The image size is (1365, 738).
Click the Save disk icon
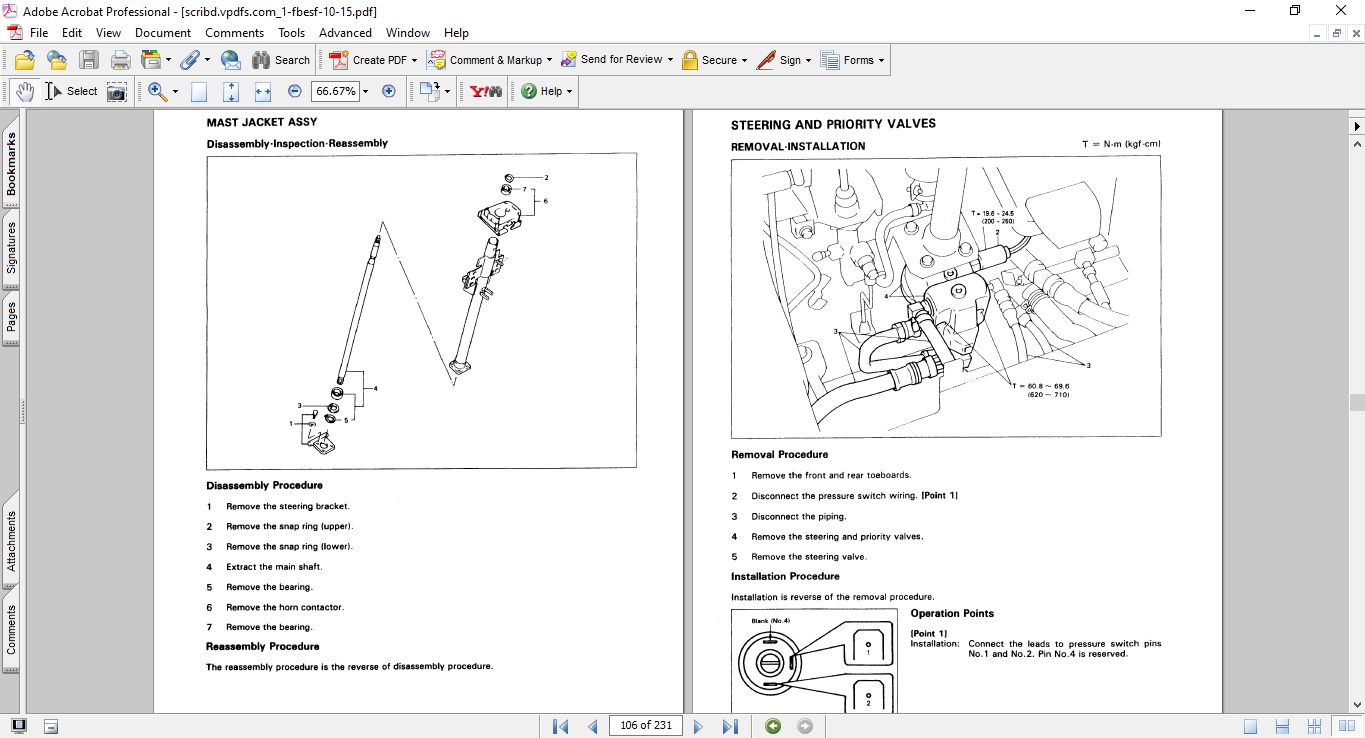(x=89, y=60)
